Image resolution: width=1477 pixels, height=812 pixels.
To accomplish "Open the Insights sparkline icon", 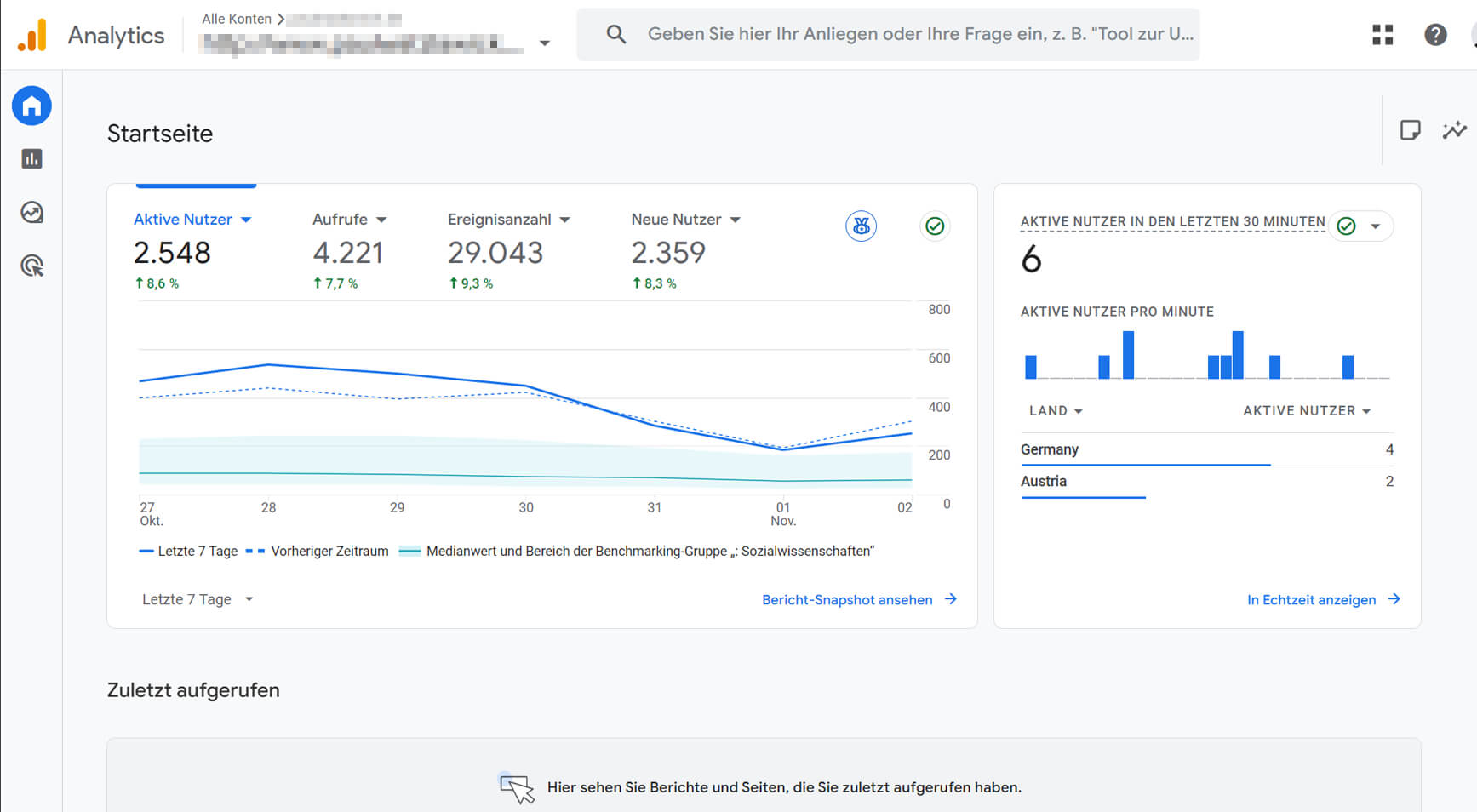I will point(1454,130).
